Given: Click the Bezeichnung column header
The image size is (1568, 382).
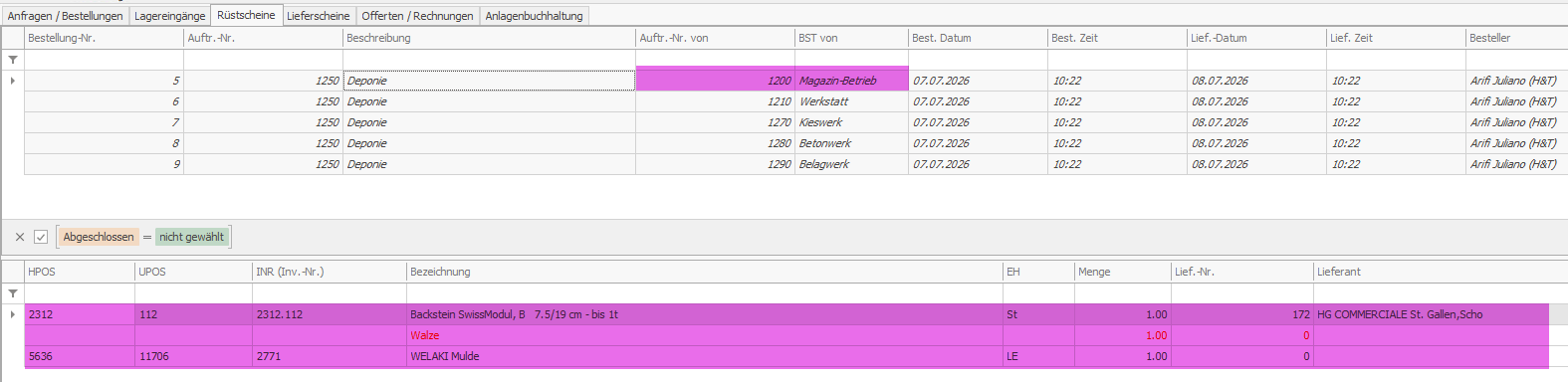Looking at the screenshot, I should pyautogui.click(x=705, y=272).
